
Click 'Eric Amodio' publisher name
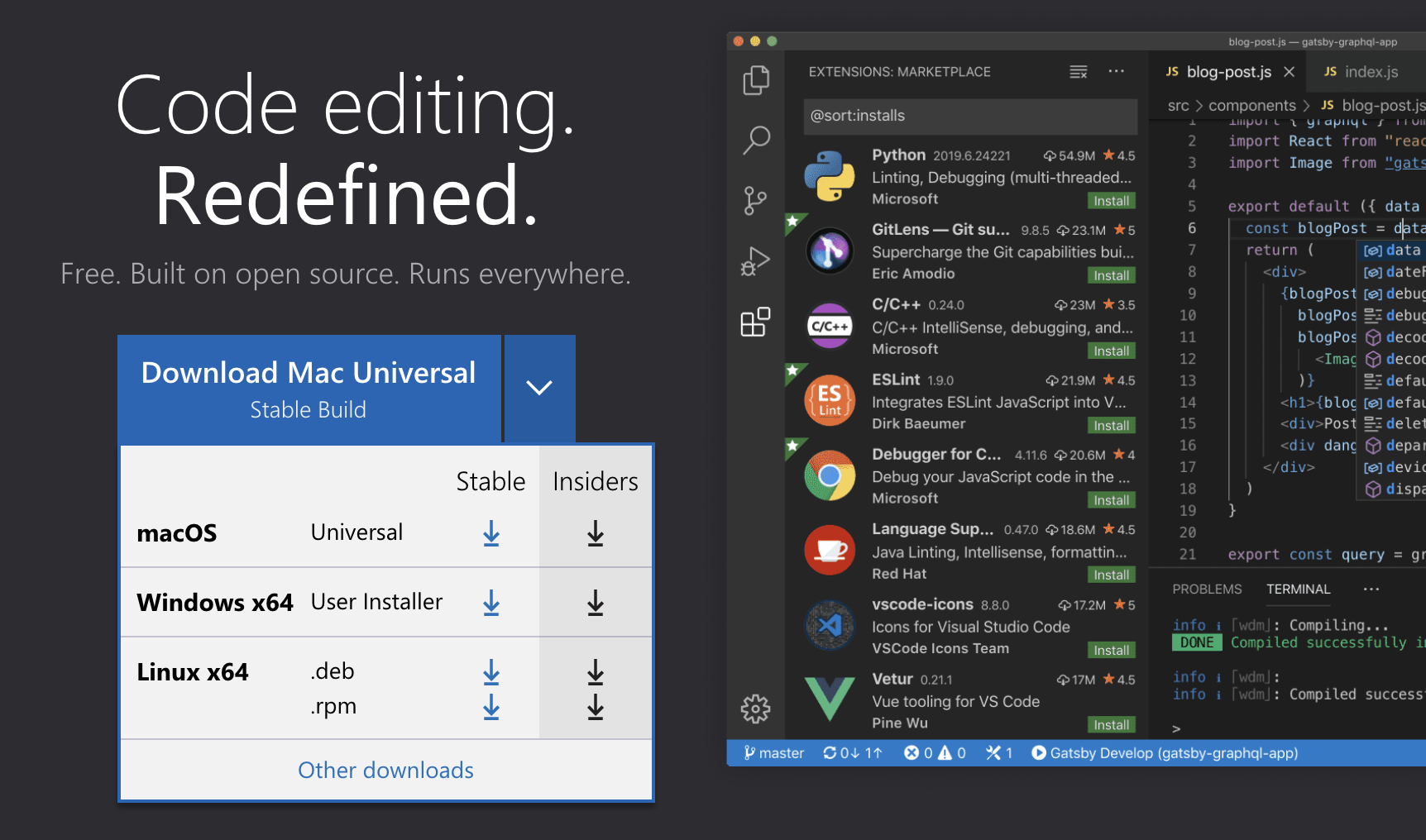[x=913, y=274]
